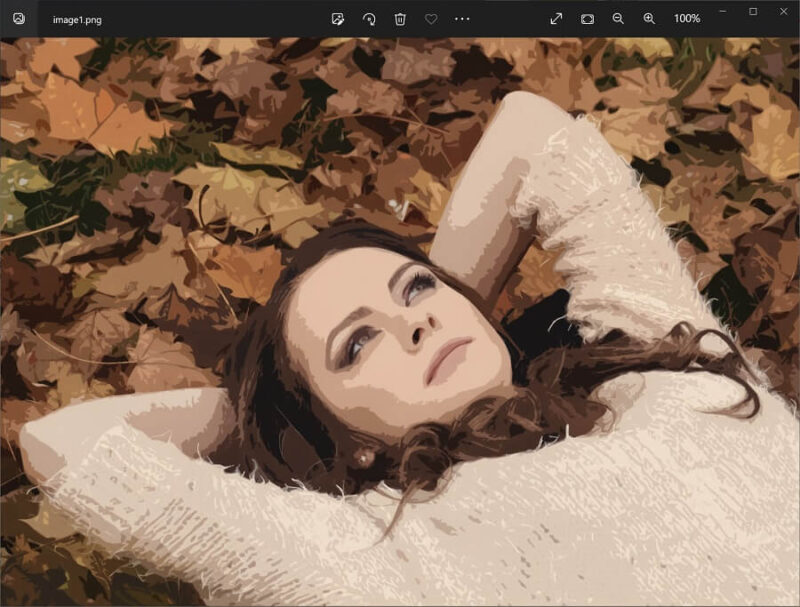Zoom in with the plus magnifier icon

coord(649,19)
